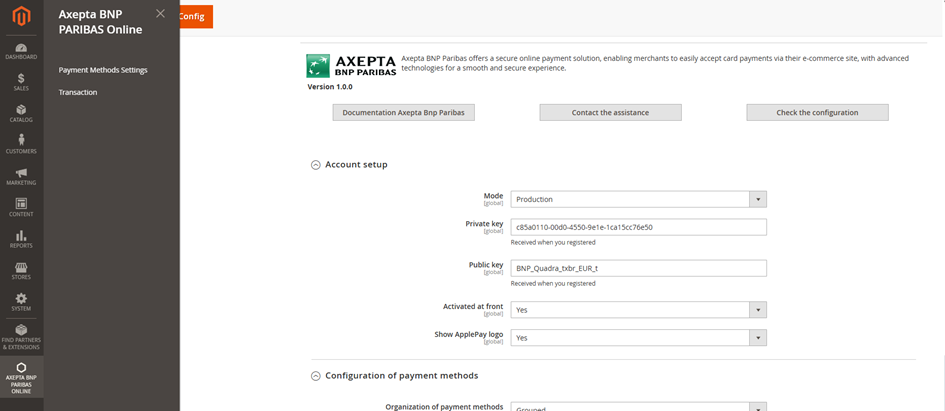Screen dimensions: 945x411
Task: Open the Show ApplePay logo dropdown
Action: click(x=638, y=338)
